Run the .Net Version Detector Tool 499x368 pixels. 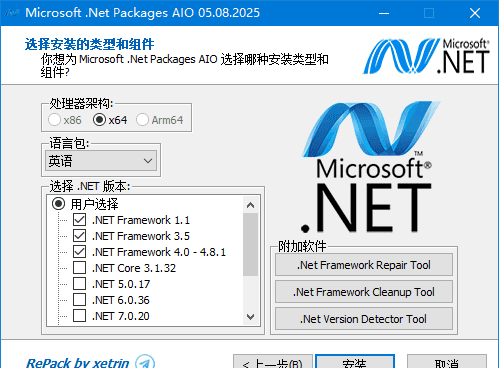click(x=364, y=319)
